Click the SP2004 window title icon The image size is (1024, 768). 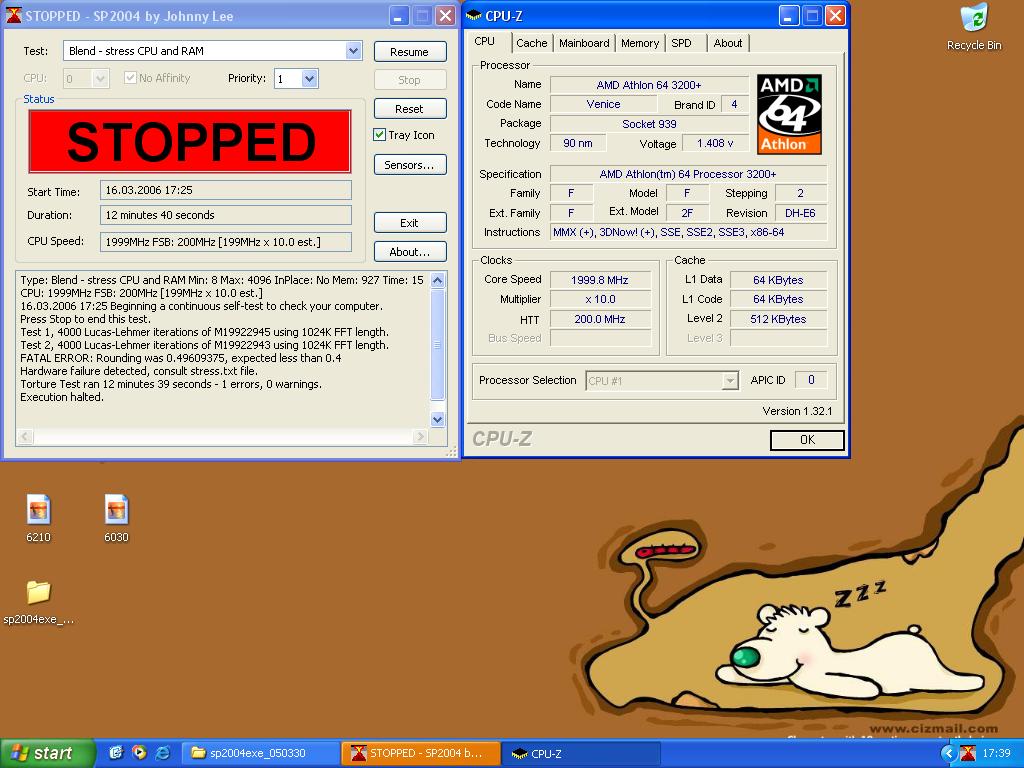13,16
